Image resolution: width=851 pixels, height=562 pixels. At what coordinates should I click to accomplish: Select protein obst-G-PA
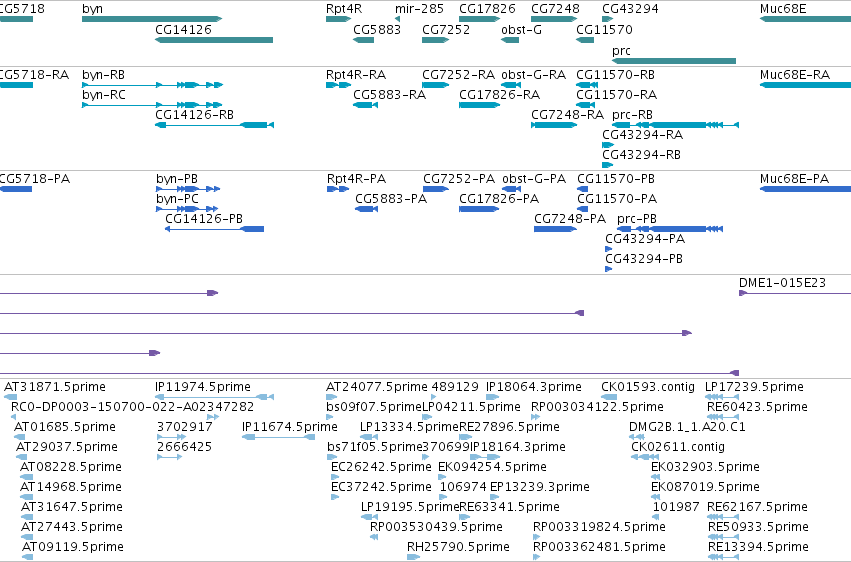click(511, 189)
